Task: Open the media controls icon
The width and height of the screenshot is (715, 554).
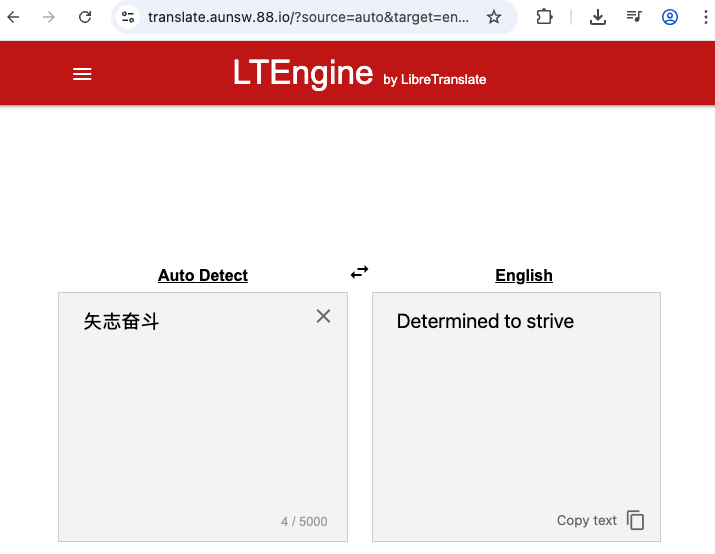Action: 634,17
